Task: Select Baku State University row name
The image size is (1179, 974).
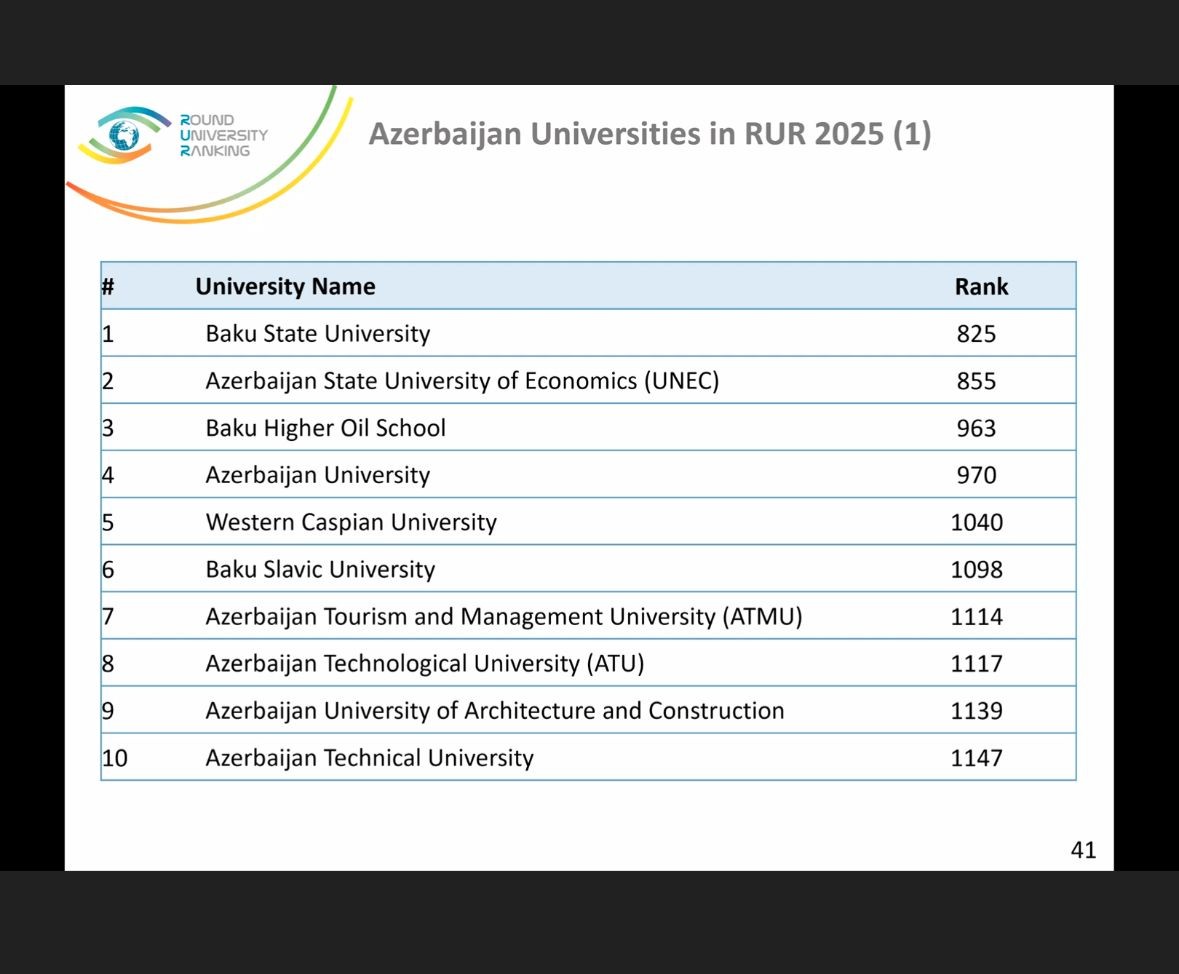Action: (317, 334)
